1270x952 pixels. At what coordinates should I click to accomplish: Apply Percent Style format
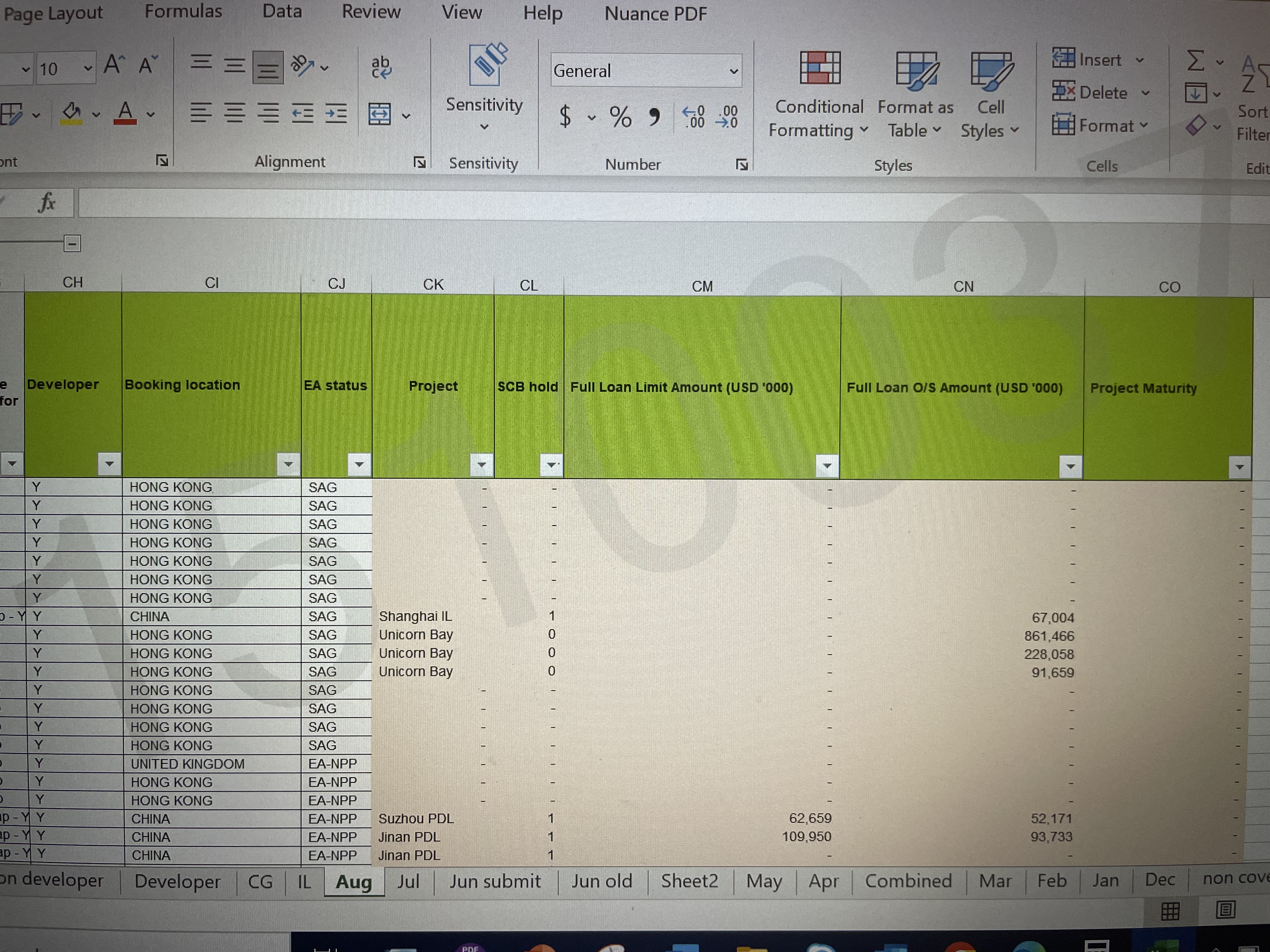click(620, 117)
